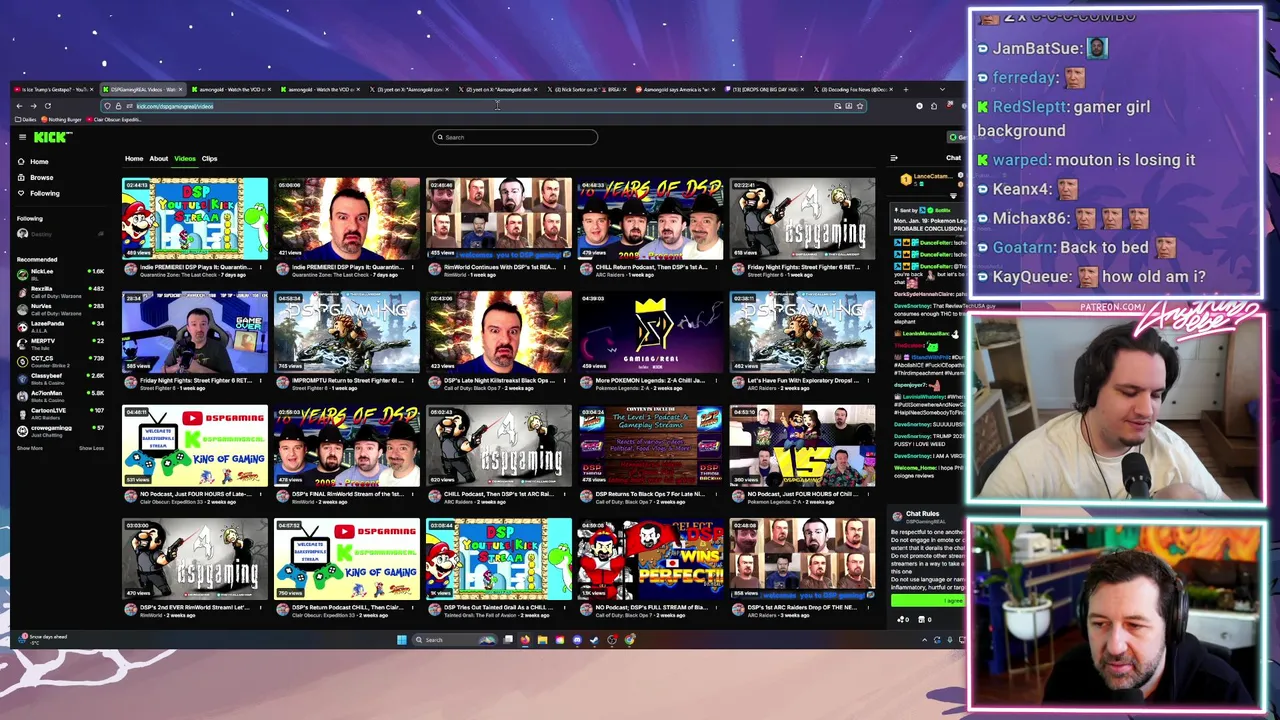Click the Chat header label
1280x720 pixels.
coord(953,158)
